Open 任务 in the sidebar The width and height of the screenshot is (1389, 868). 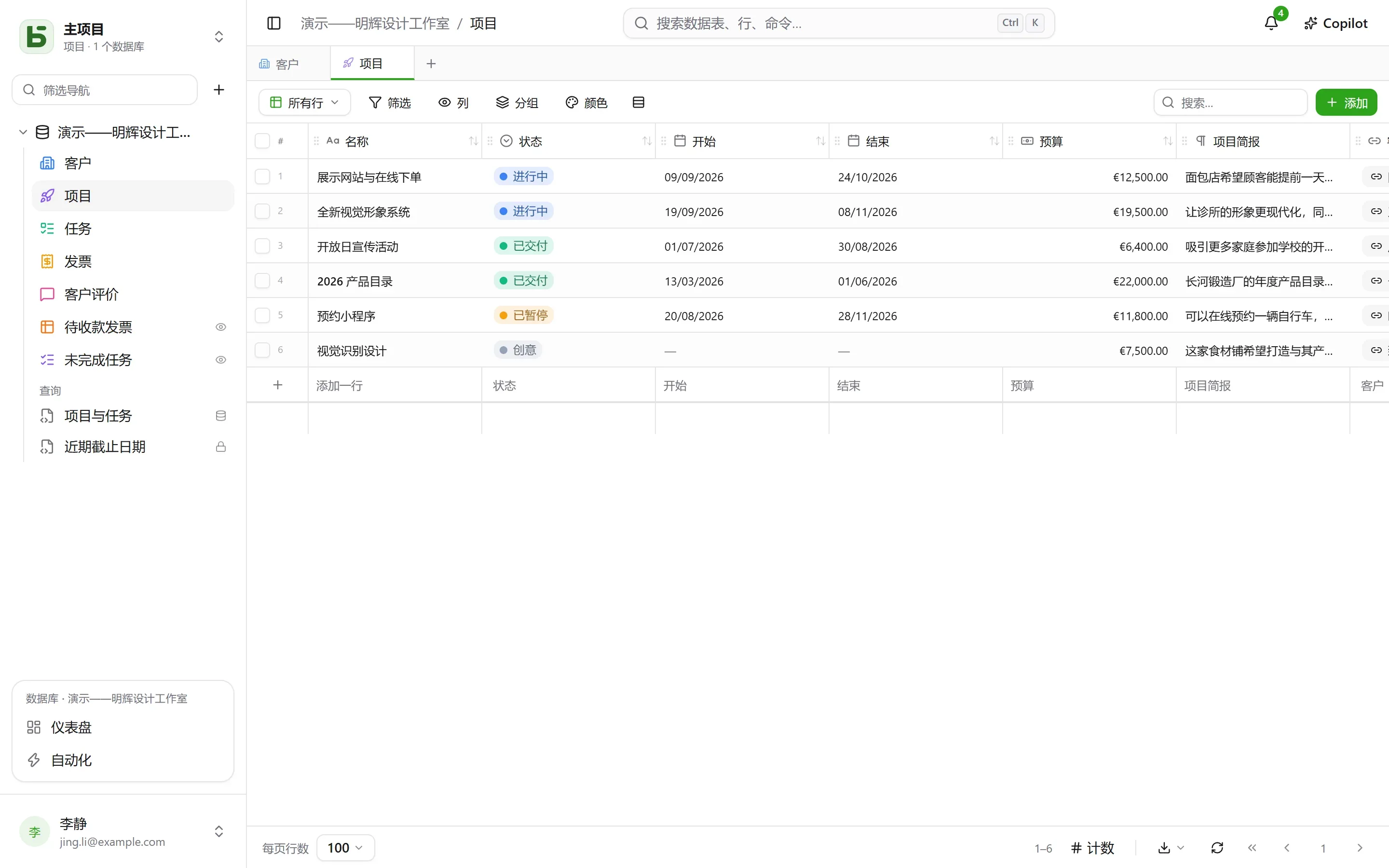click(133, 229)
